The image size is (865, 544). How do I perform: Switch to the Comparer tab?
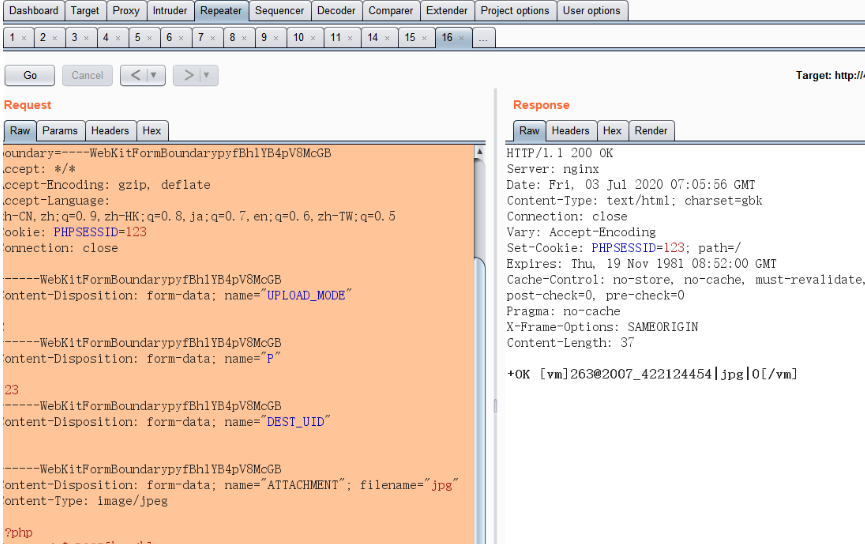point(391,10)
